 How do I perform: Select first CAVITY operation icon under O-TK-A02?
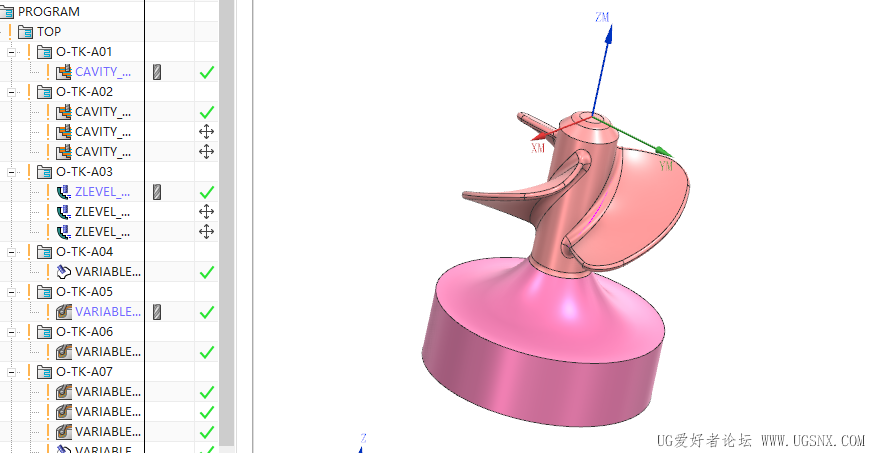click(64, 112)
